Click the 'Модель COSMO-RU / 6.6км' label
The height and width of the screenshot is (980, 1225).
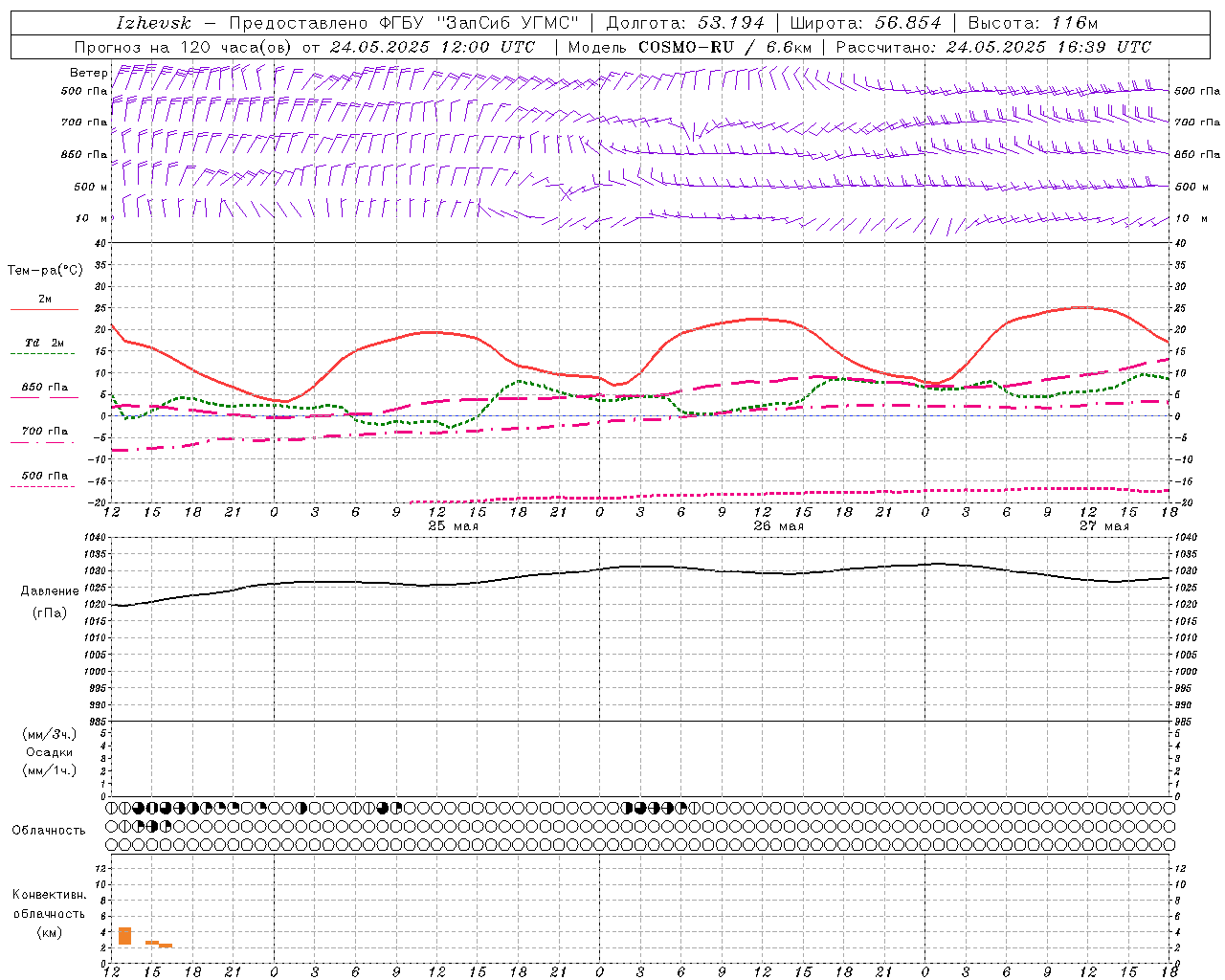(690, 47)
